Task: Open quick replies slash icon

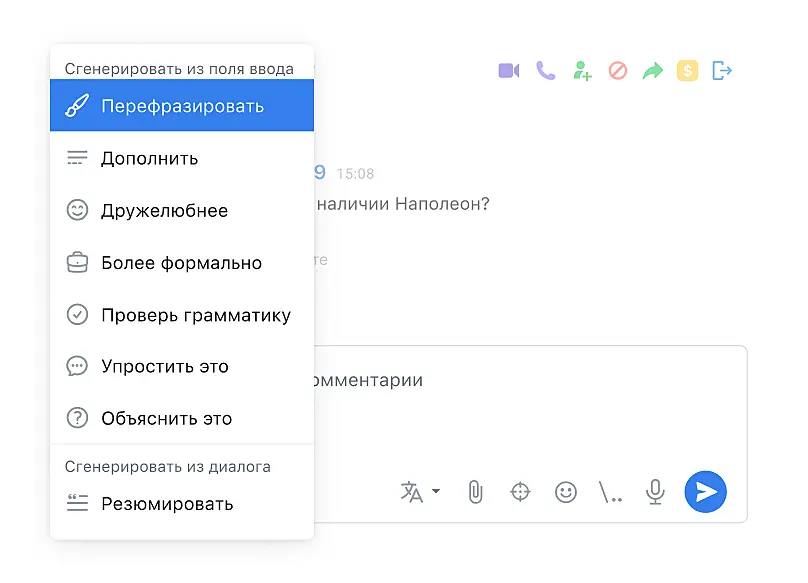Action: (610, 492)
